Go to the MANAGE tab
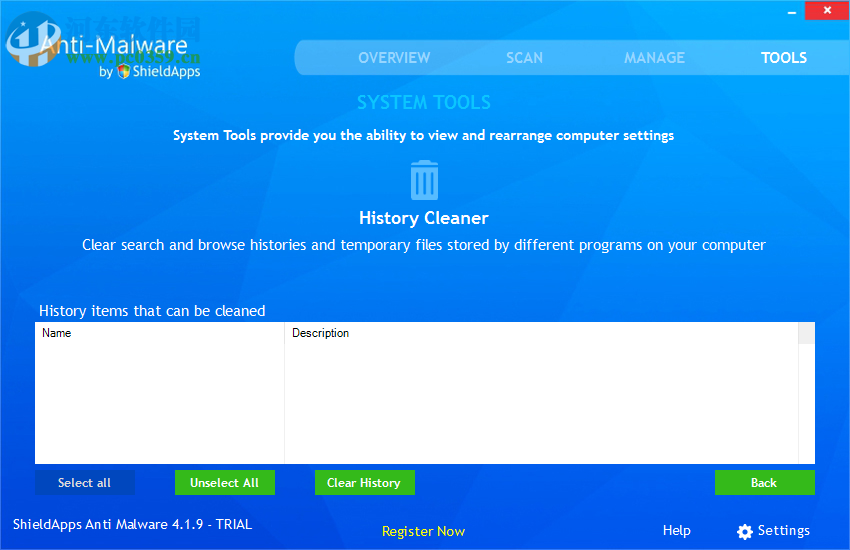850x550 pixels. point(654,58)
